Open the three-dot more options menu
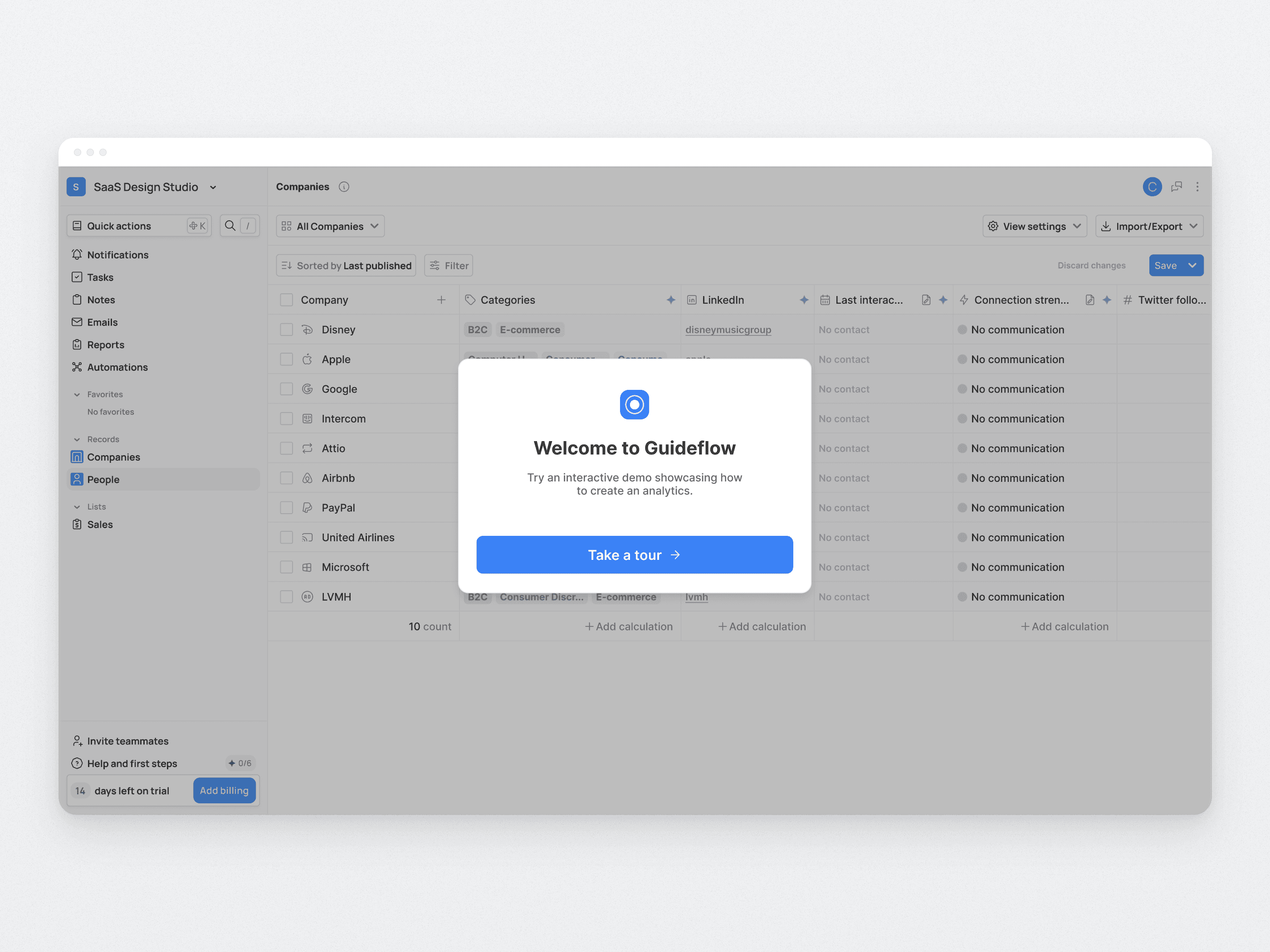The height and width of the screenshot is (952, 1270). click(1197, 187)
